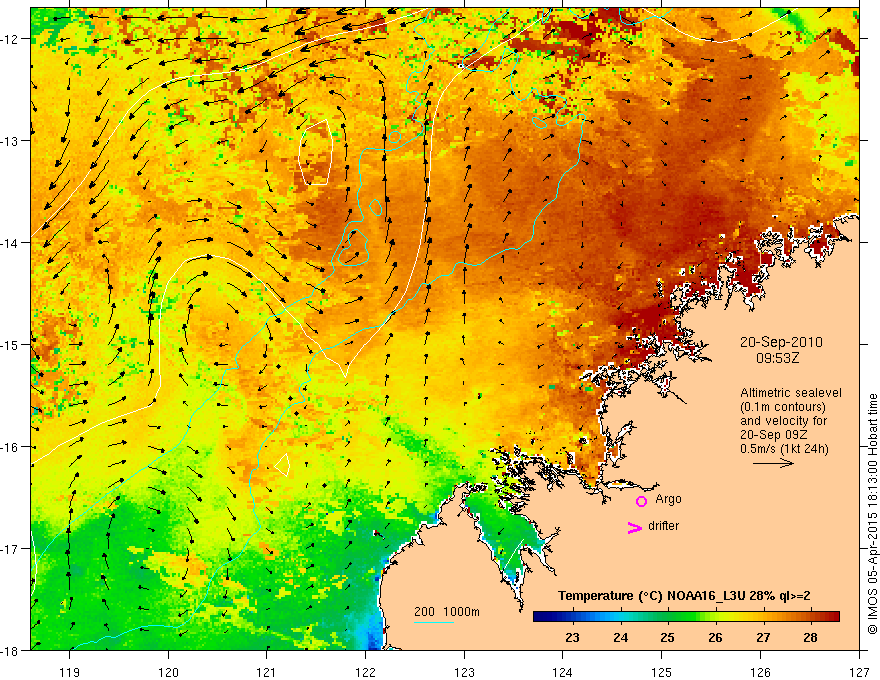Viewport: 880px width, 680px height.
Task: Click the '09:53Z' time label
Action: 777,358
